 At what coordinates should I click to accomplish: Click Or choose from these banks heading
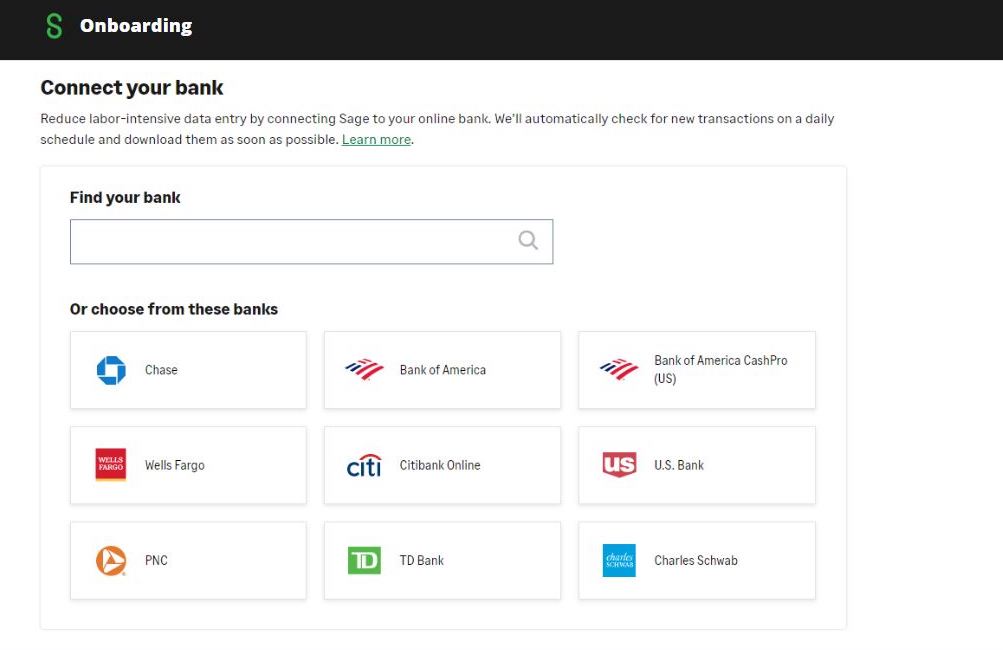pyautogui.click(x=174, y=309)
